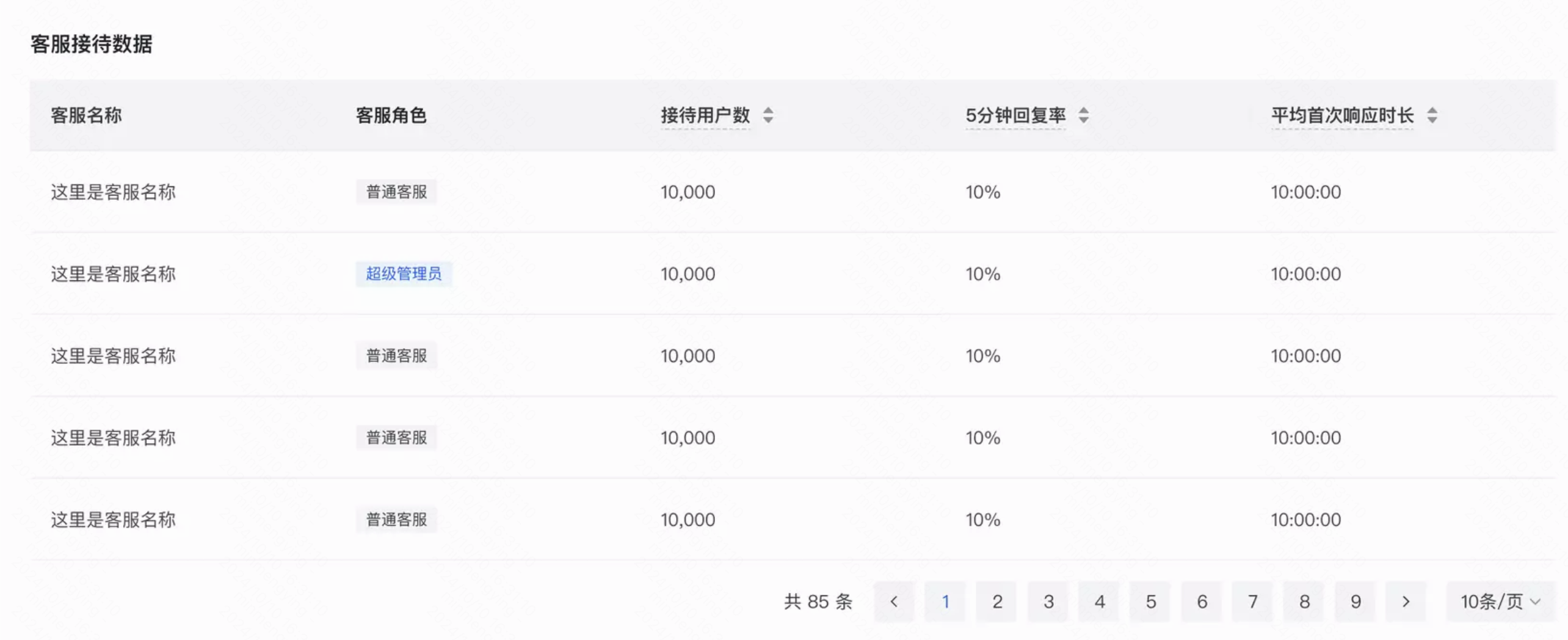Go to page 5 in pagination
1568x640 pixels.
pyautogui.click(x=1150, y=601)
